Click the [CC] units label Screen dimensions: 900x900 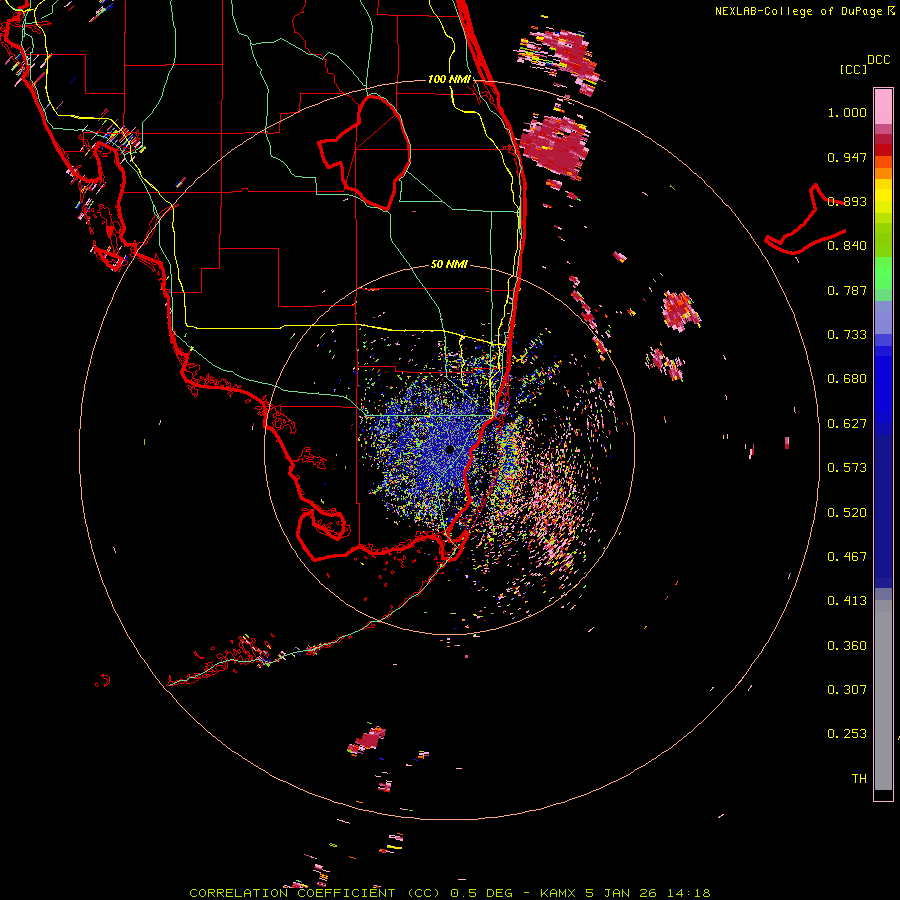[x=853, y=69]
